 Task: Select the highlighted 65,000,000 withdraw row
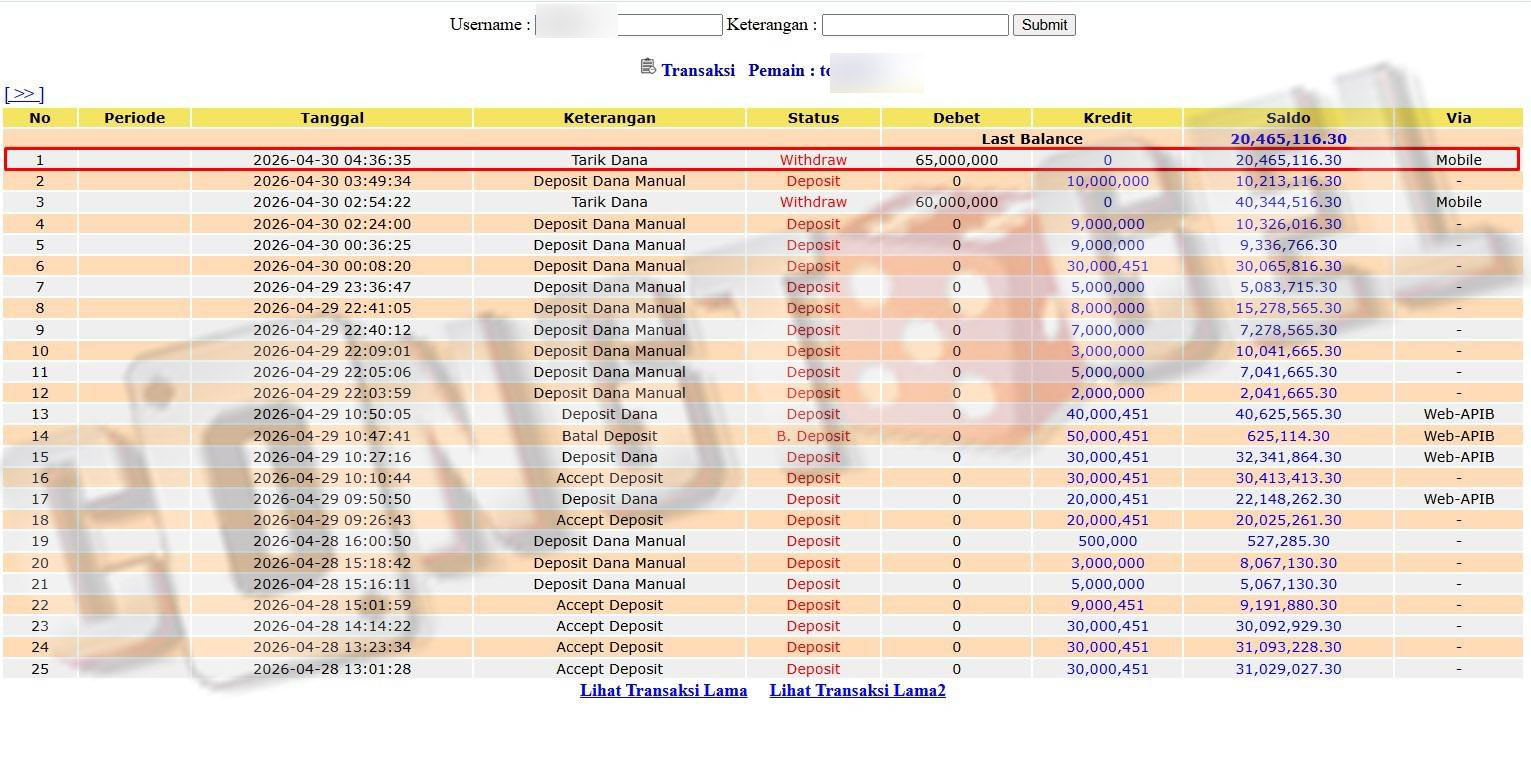pyautogui.click(x=762, y=160)
